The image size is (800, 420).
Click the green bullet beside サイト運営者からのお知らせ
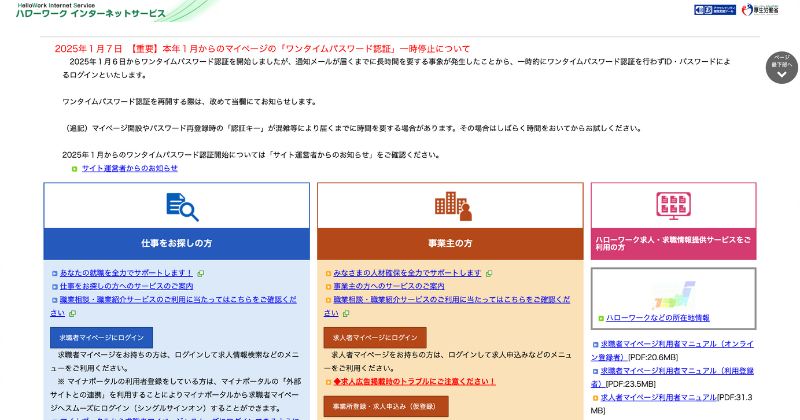pyautogui.click(x=74, y=168)
